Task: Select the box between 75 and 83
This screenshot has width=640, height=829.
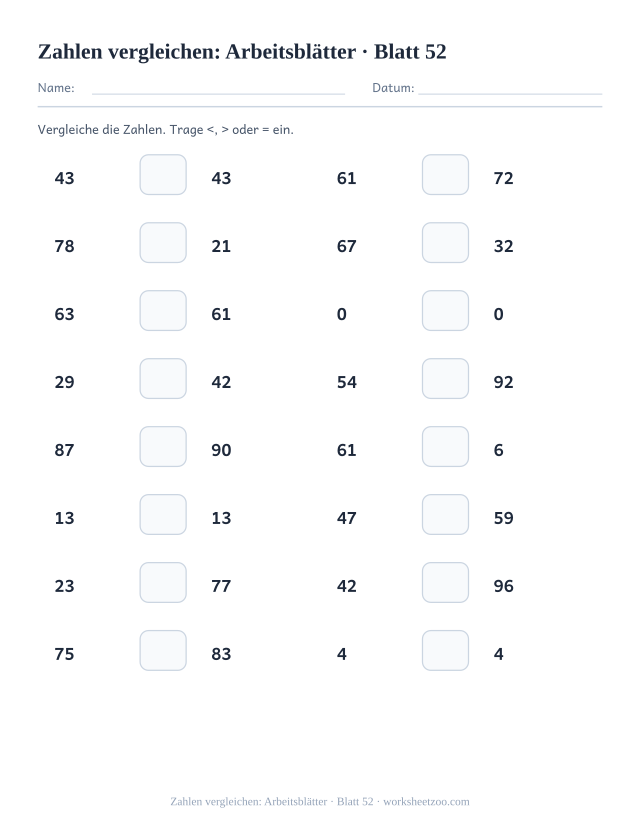Action: click(163, 650)
